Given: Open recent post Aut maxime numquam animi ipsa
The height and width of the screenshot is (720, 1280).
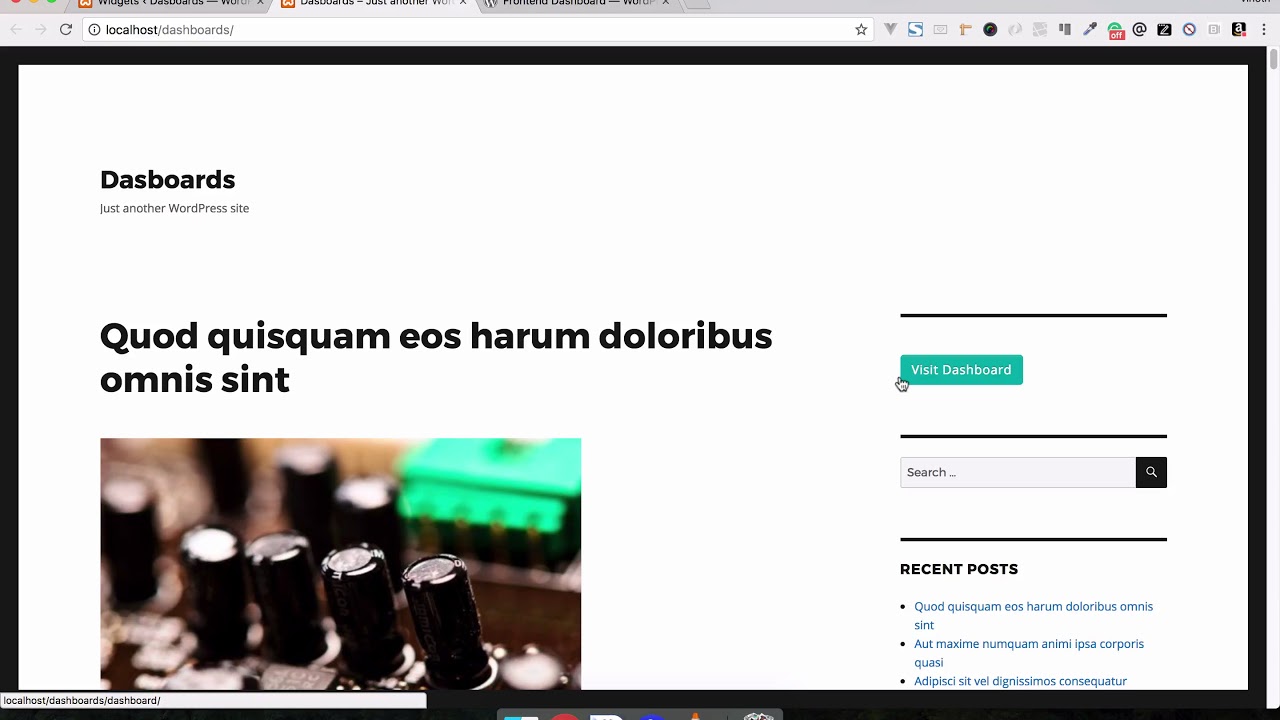Looking at the screenshot, I should tap(1029, 653).
